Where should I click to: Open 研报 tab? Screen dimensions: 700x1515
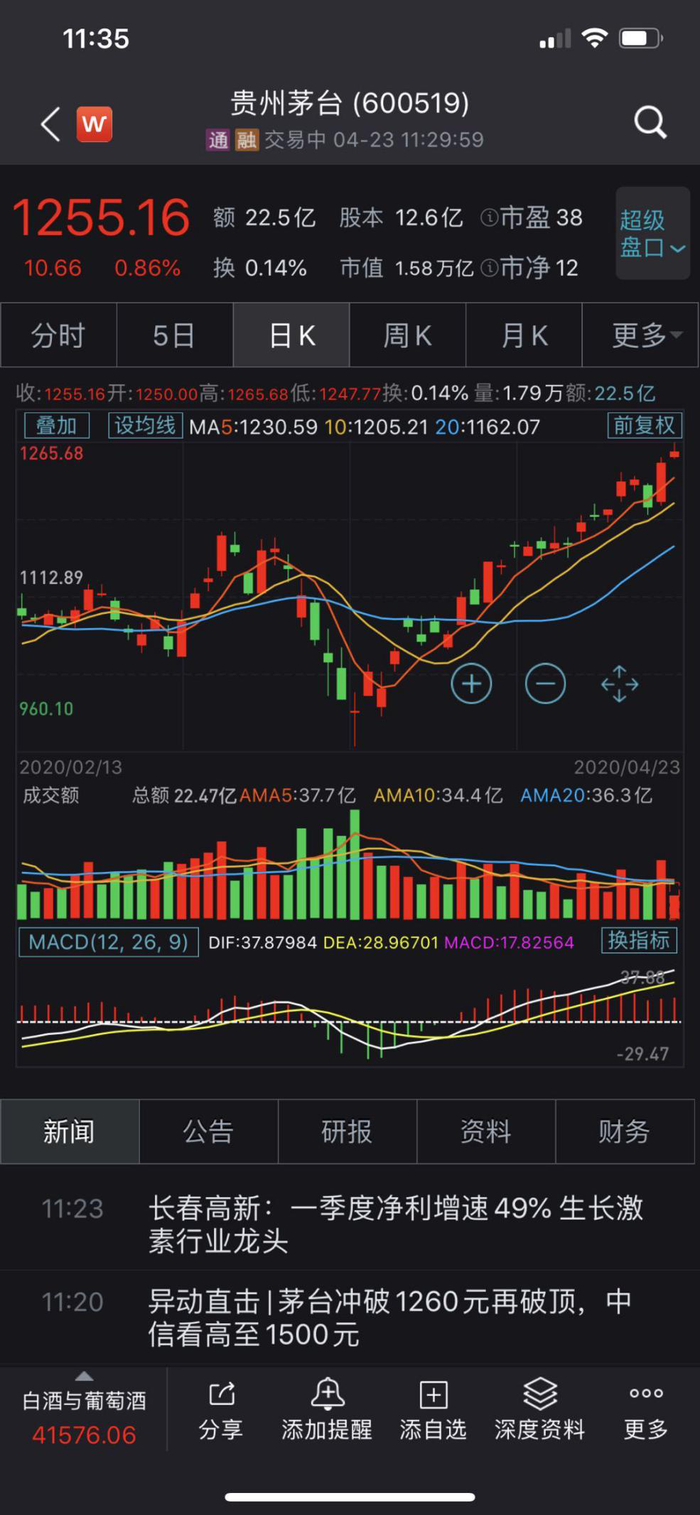tap(347, 1132)
